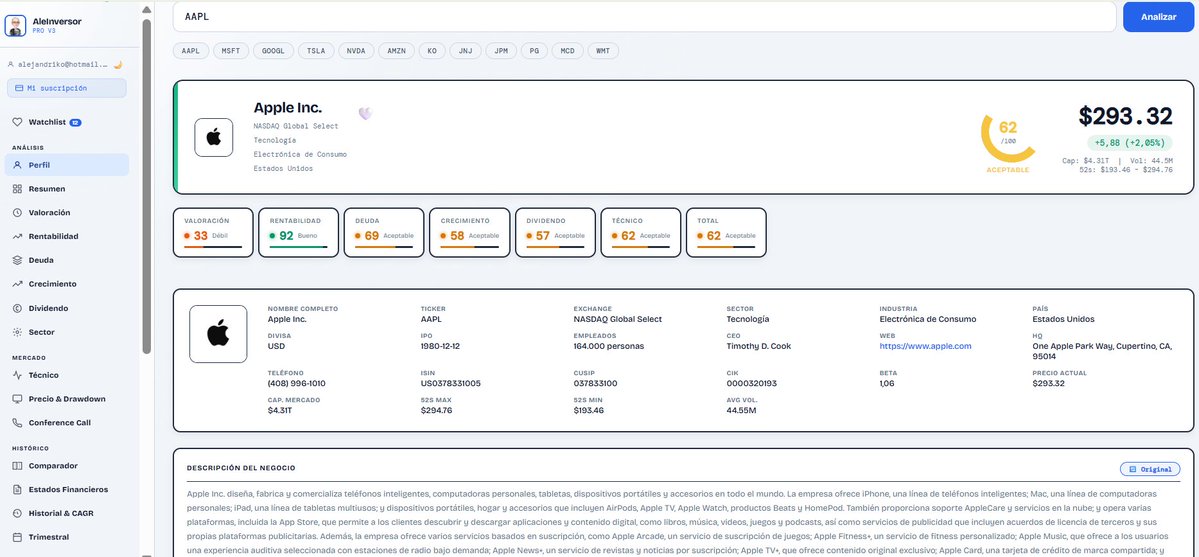
Task: Click Precio & Drawdown monitor icon
Action: click(x=18, y=399)
